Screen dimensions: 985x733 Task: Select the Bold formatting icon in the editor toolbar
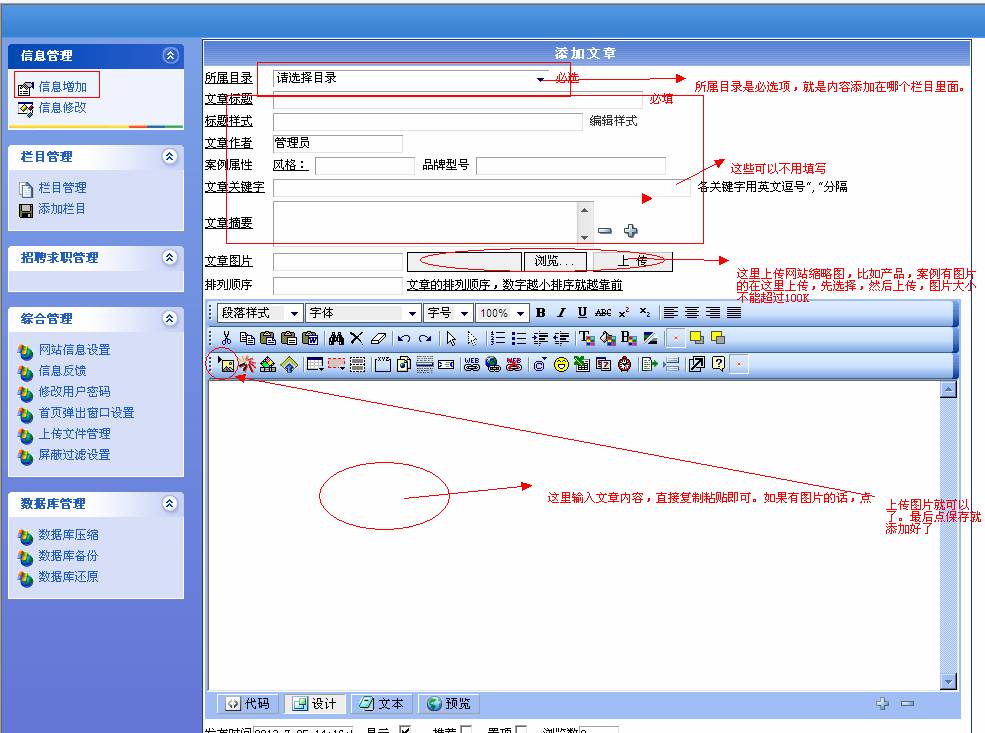[x=540, y=312]
